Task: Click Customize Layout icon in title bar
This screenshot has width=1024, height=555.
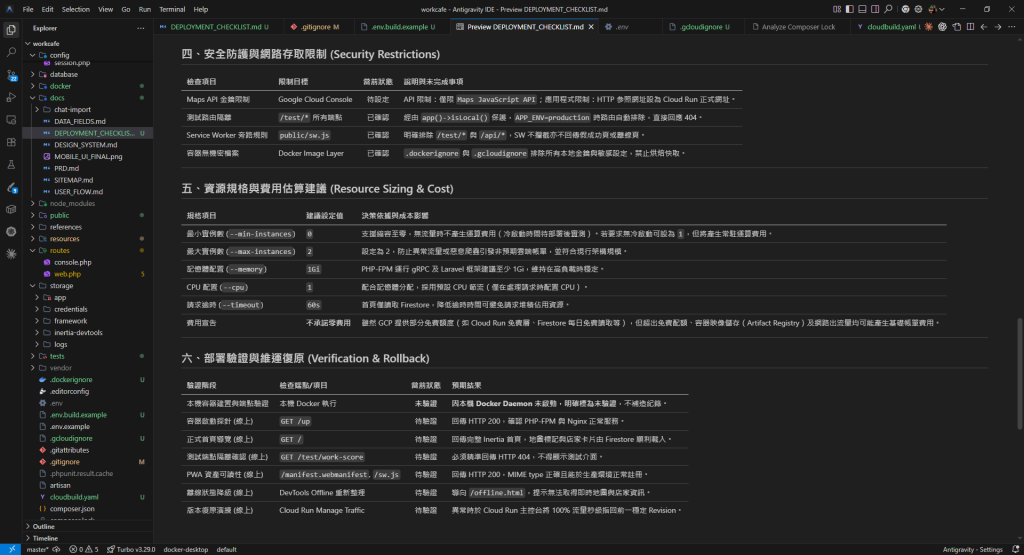Action: coord(837,9)
